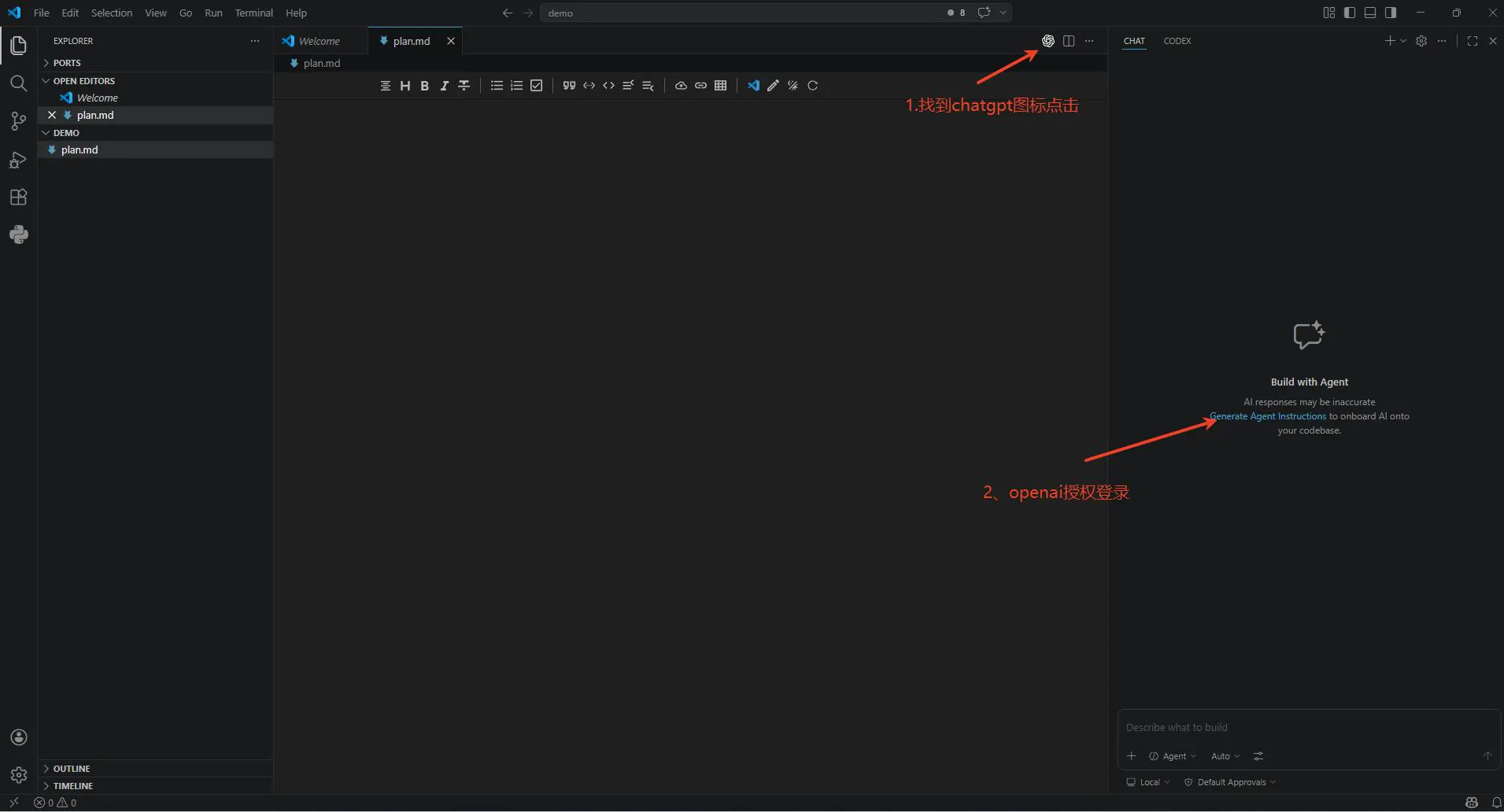
Task: Open the Copilot status icon in the status bar
Action: coord(1472,803)
